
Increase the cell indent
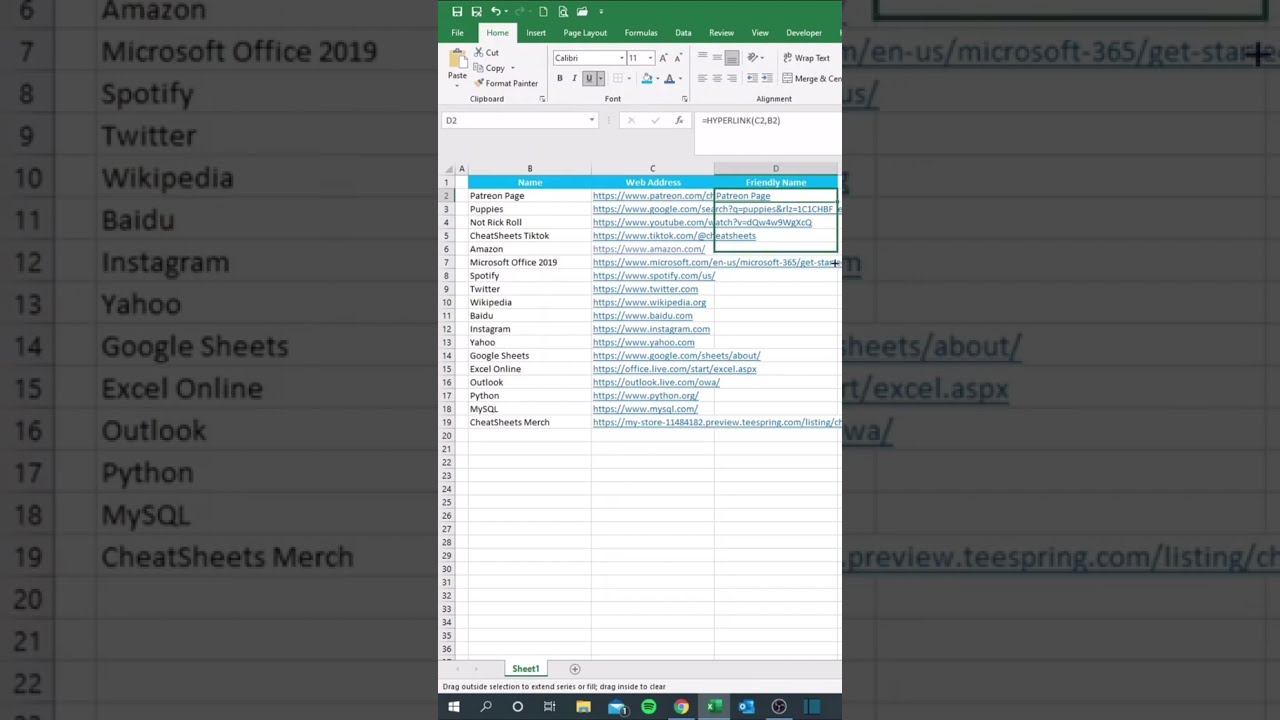tap(766, 79)
